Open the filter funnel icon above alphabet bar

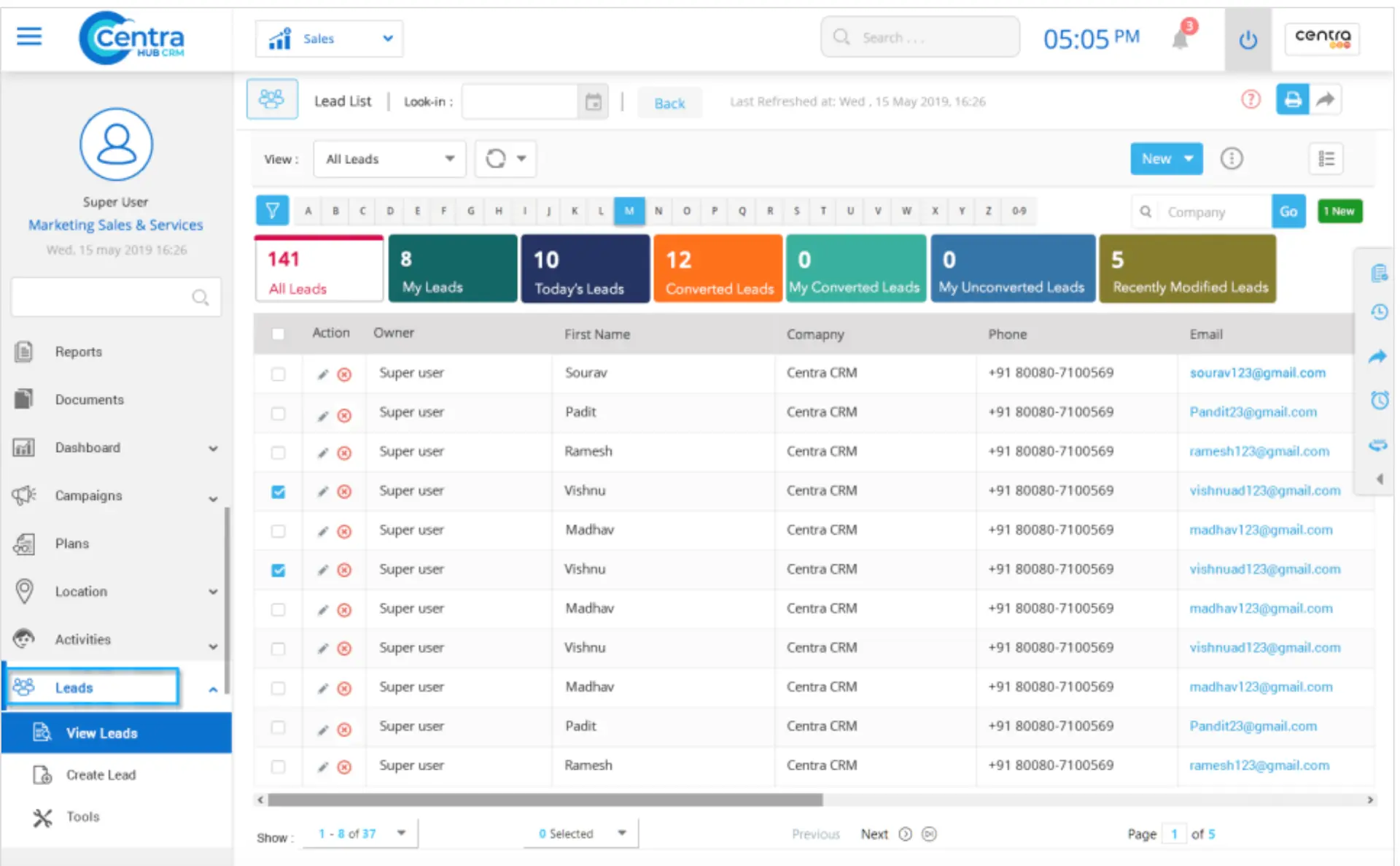click(272, 210)
